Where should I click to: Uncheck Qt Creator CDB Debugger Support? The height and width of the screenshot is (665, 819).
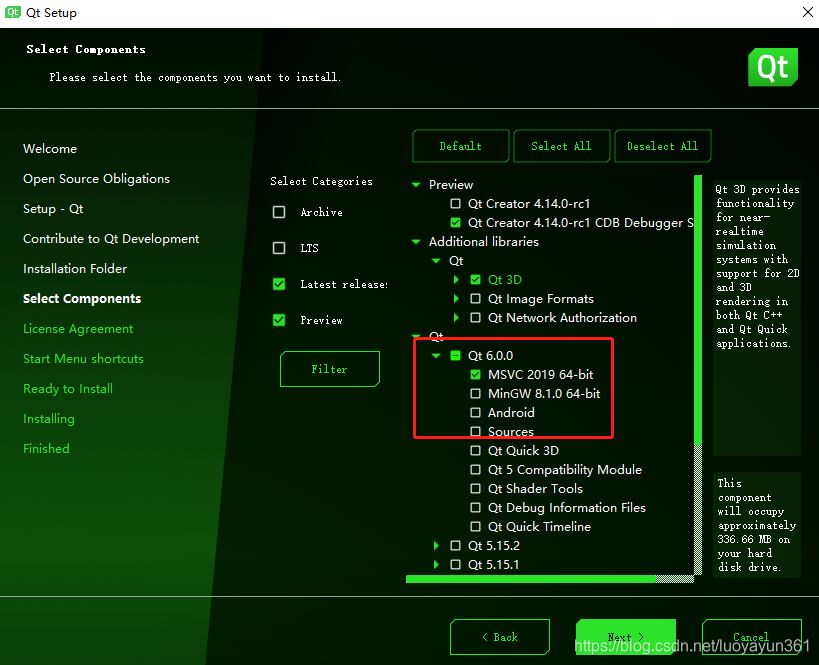(455, 223)
